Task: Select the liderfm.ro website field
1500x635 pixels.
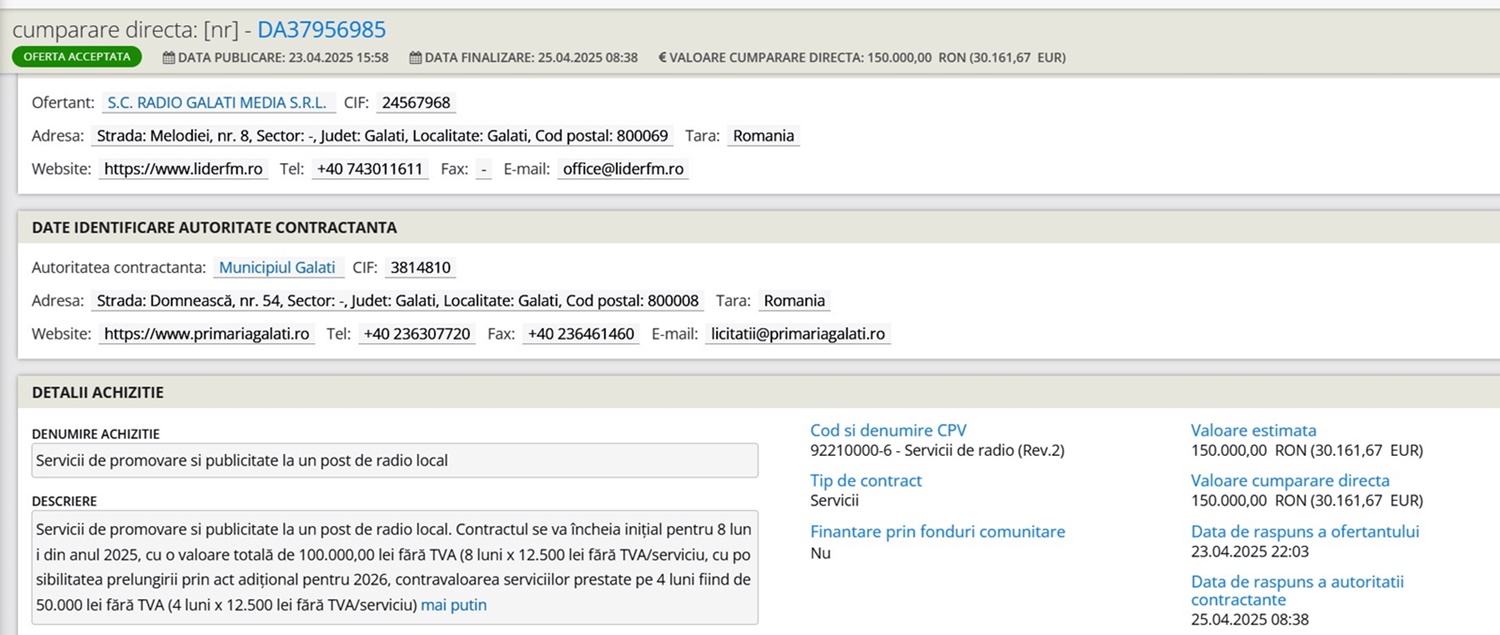Action: pyautogui.click(x=183, y=169)
